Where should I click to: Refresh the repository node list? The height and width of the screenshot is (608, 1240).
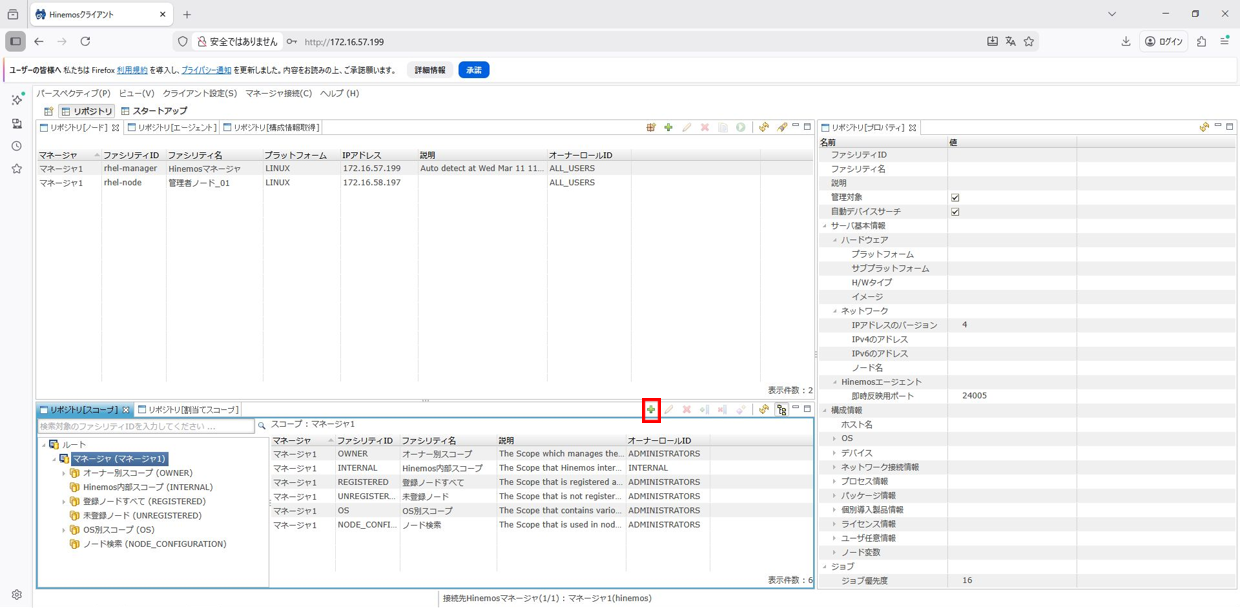click(763, 128)
